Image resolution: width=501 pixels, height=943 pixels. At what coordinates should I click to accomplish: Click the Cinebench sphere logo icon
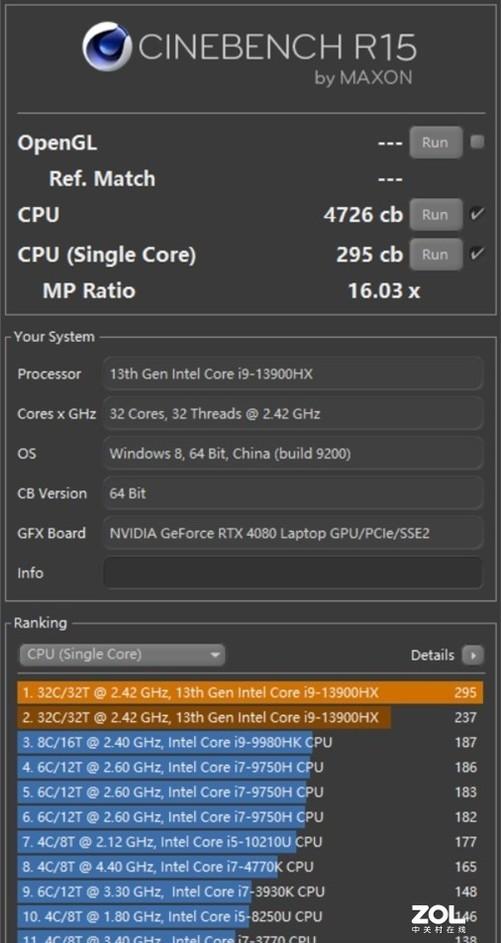107,47
